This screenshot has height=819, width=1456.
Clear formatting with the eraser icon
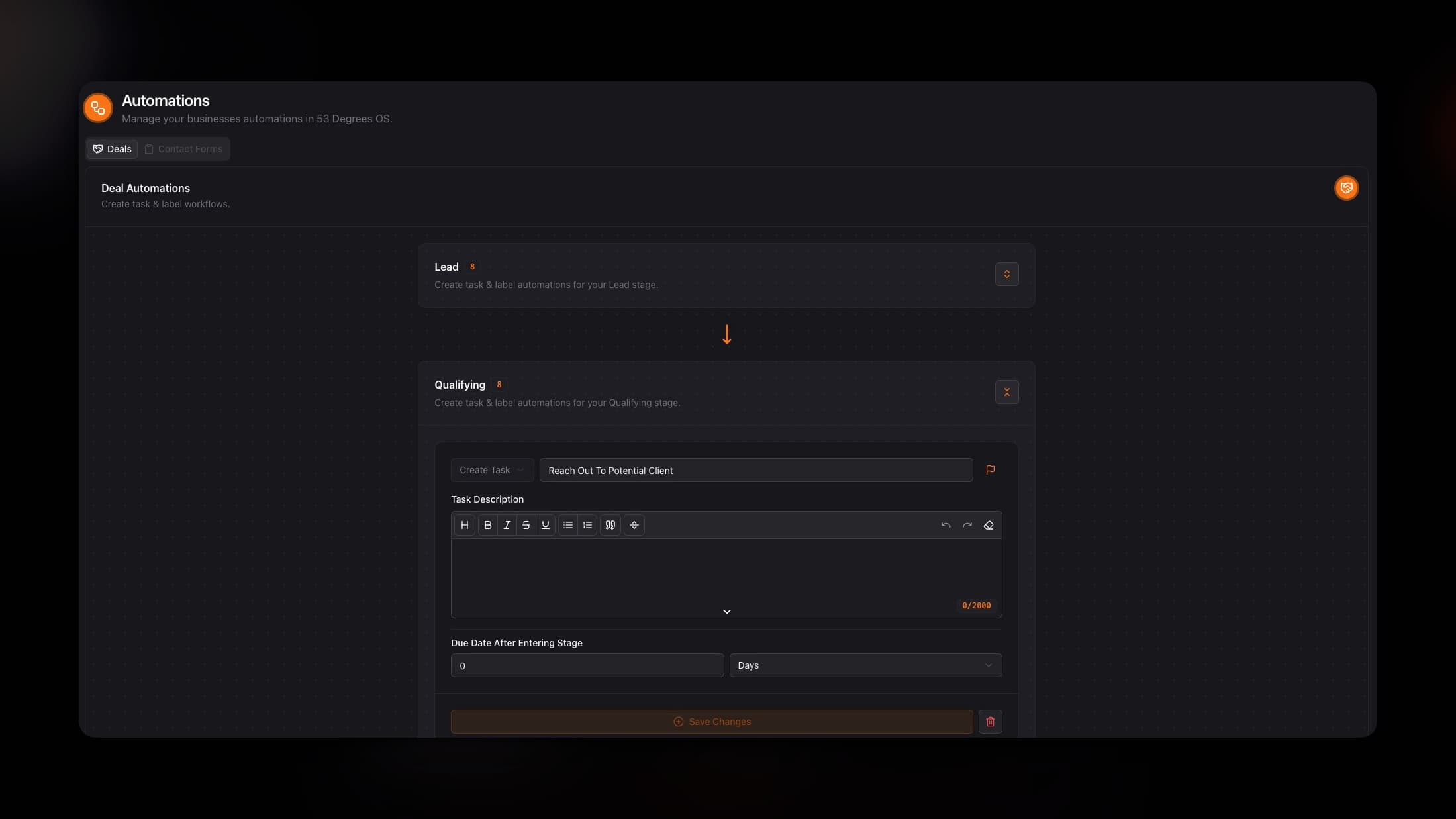(x=989, y=525)
